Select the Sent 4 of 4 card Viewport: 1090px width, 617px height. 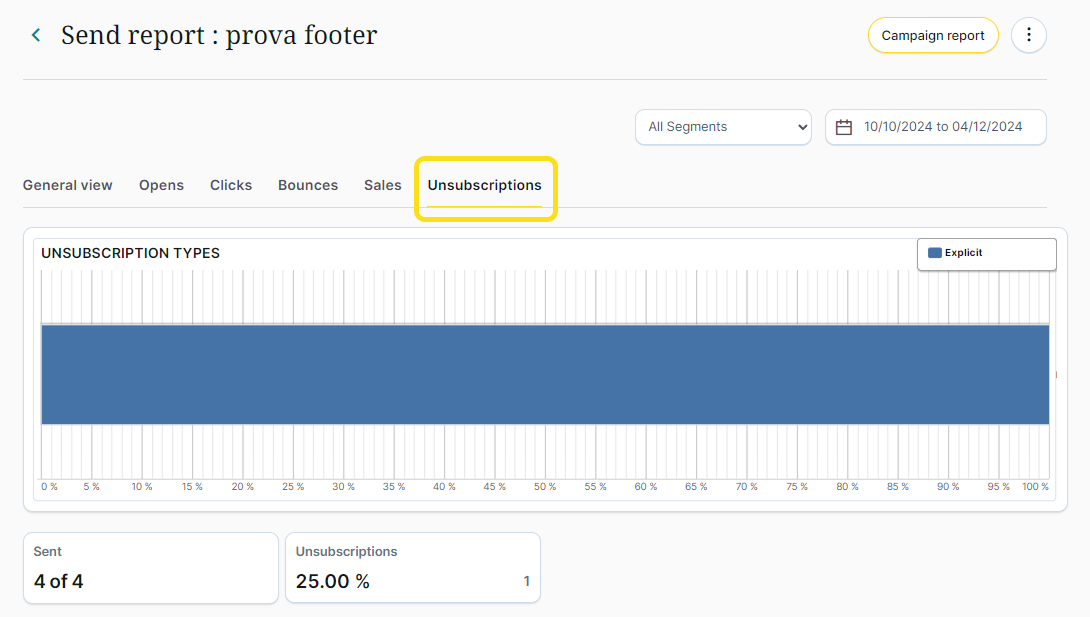tap(151, 568)
